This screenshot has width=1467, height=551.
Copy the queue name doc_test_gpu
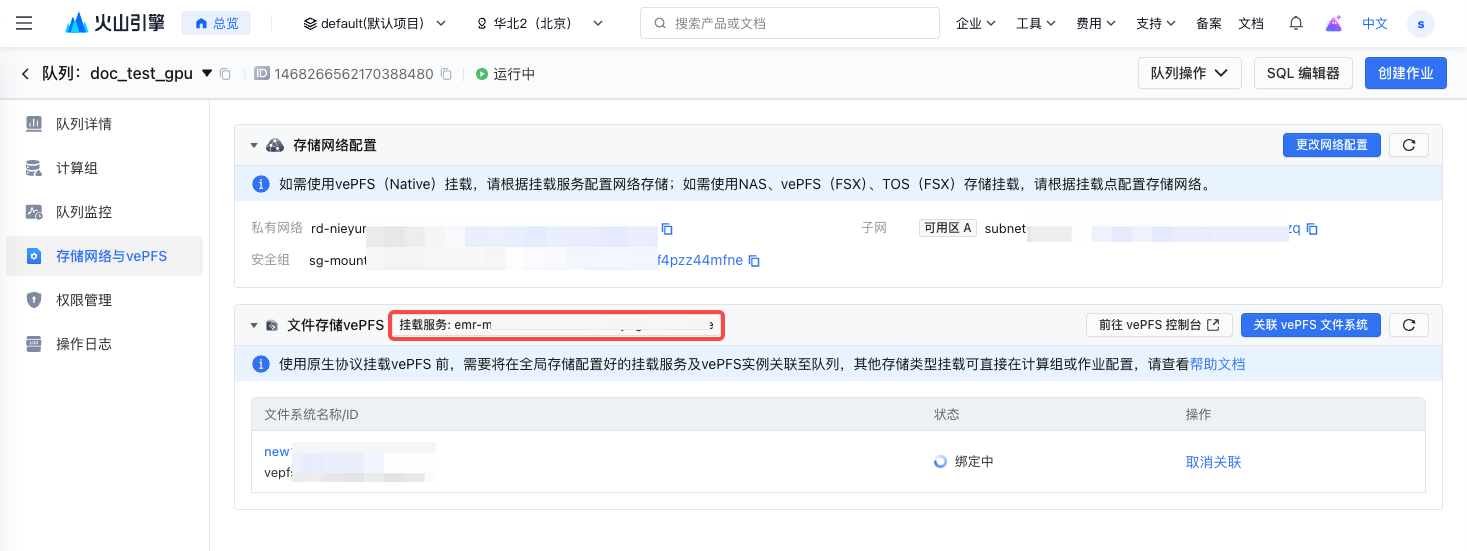tap(225, 74)
